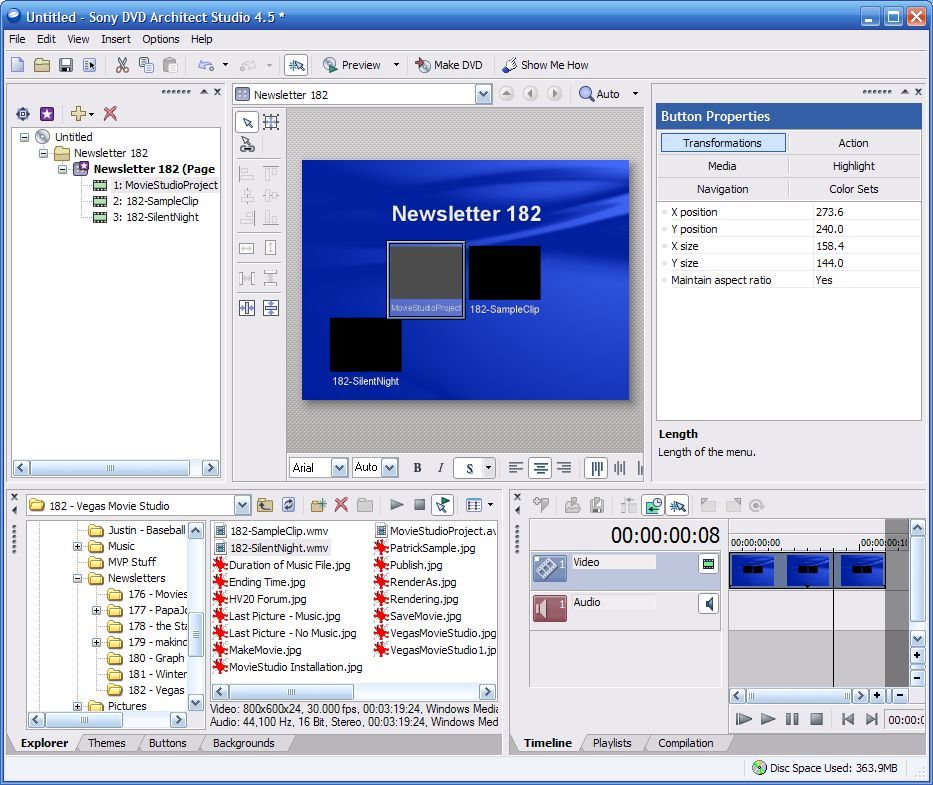
Task: Click the save disk icon
Action: point(66,65)
